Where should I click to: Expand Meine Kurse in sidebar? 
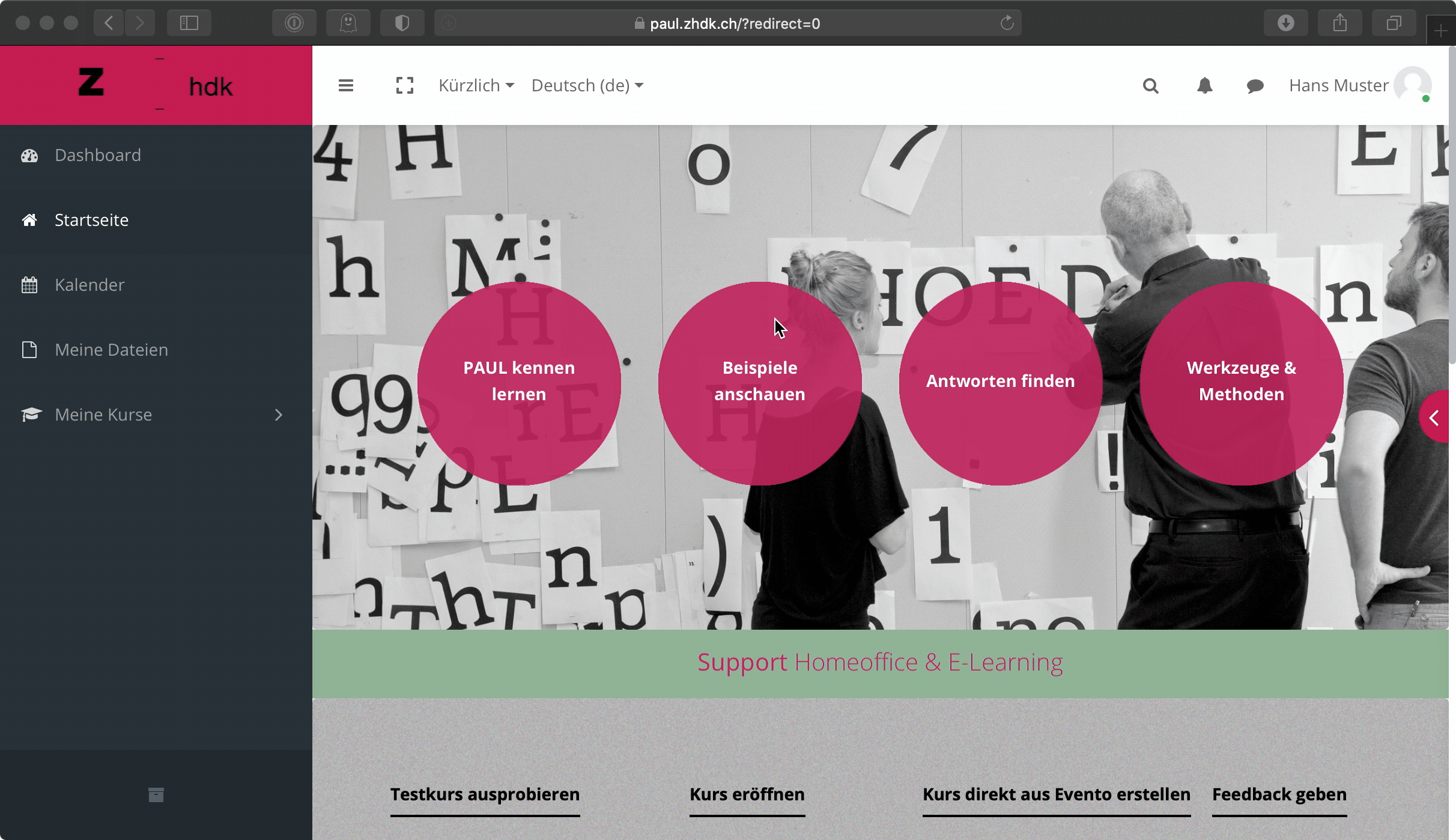coord(278,415)
